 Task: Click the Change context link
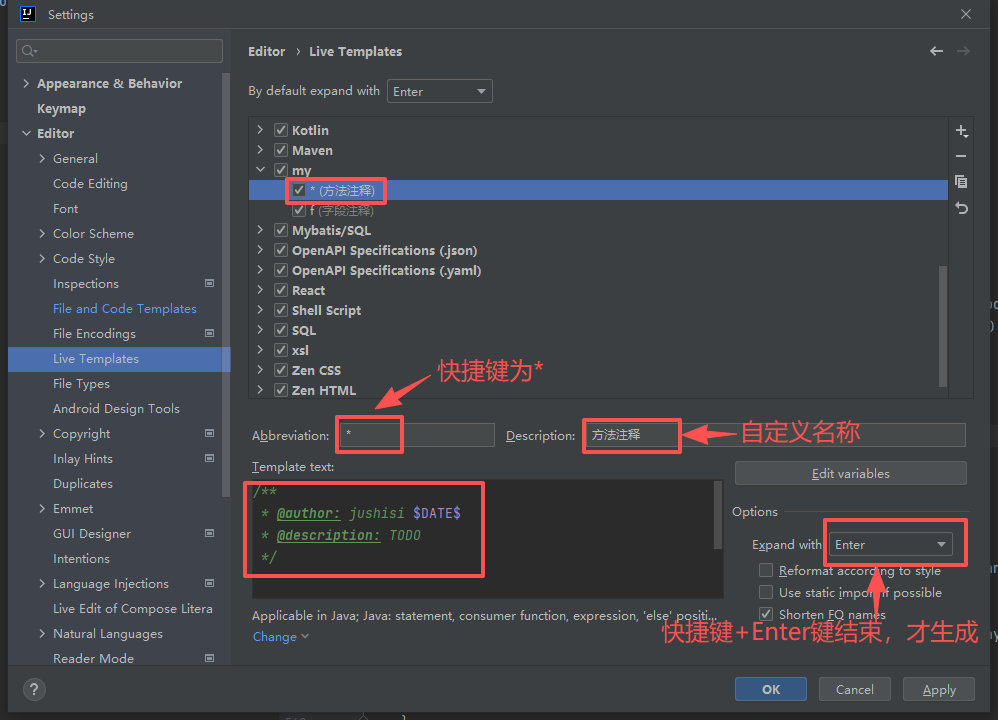click(281, 637)
